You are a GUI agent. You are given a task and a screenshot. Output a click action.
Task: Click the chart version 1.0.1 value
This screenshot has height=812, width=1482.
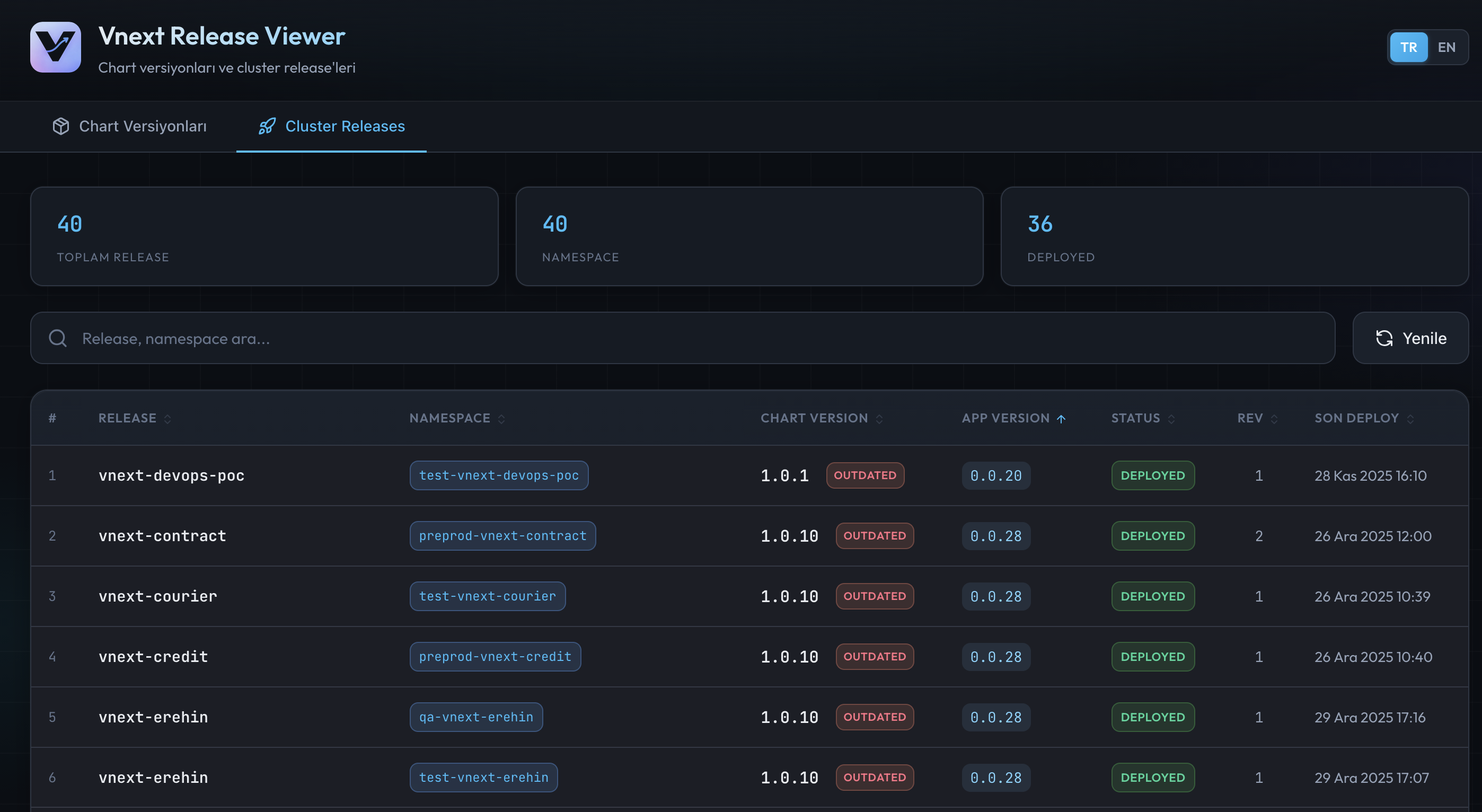[784, 475]
